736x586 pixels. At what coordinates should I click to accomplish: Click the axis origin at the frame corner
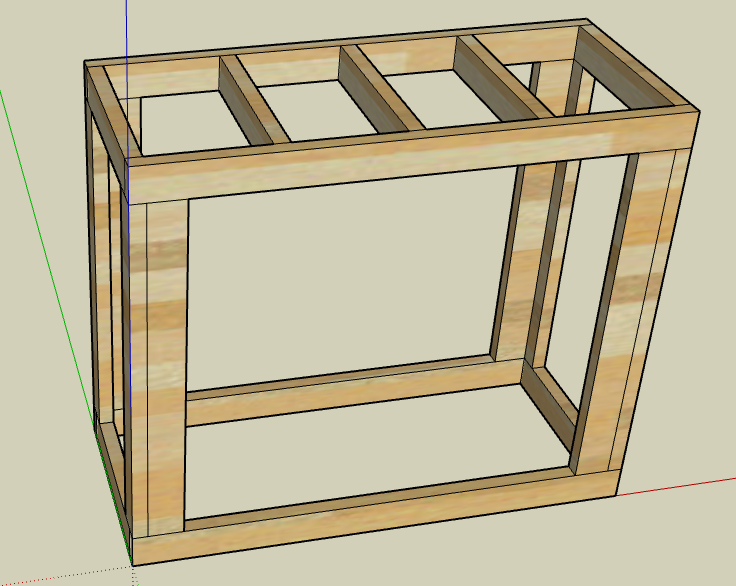(x=132, y=565)
